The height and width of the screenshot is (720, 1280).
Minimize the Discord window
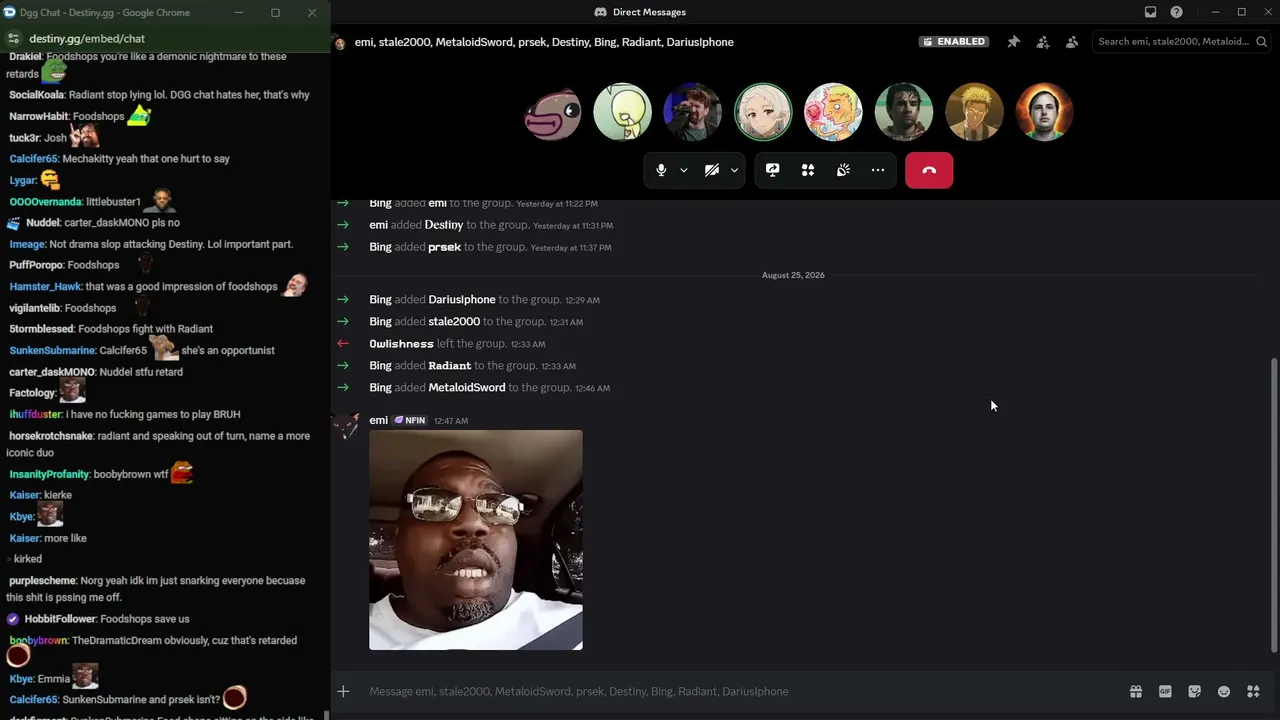(1215, 12)
